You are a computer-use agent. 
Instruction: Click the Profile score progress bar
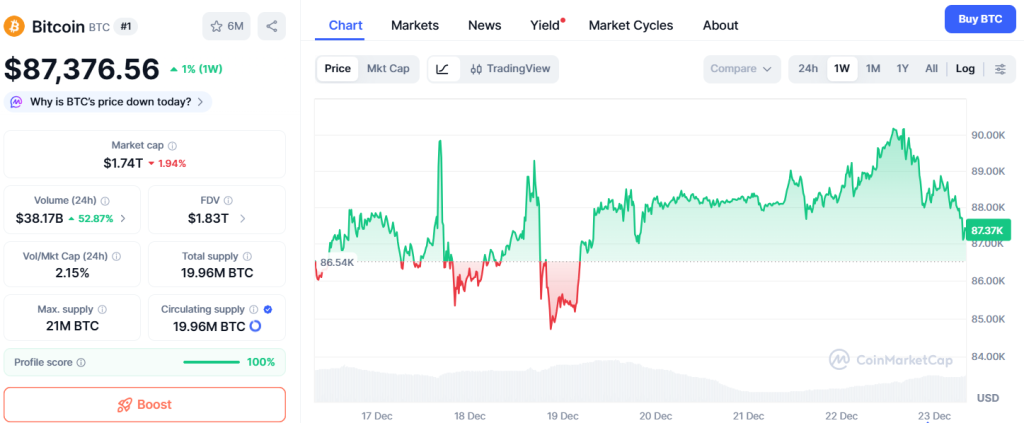tap(211, 362)
